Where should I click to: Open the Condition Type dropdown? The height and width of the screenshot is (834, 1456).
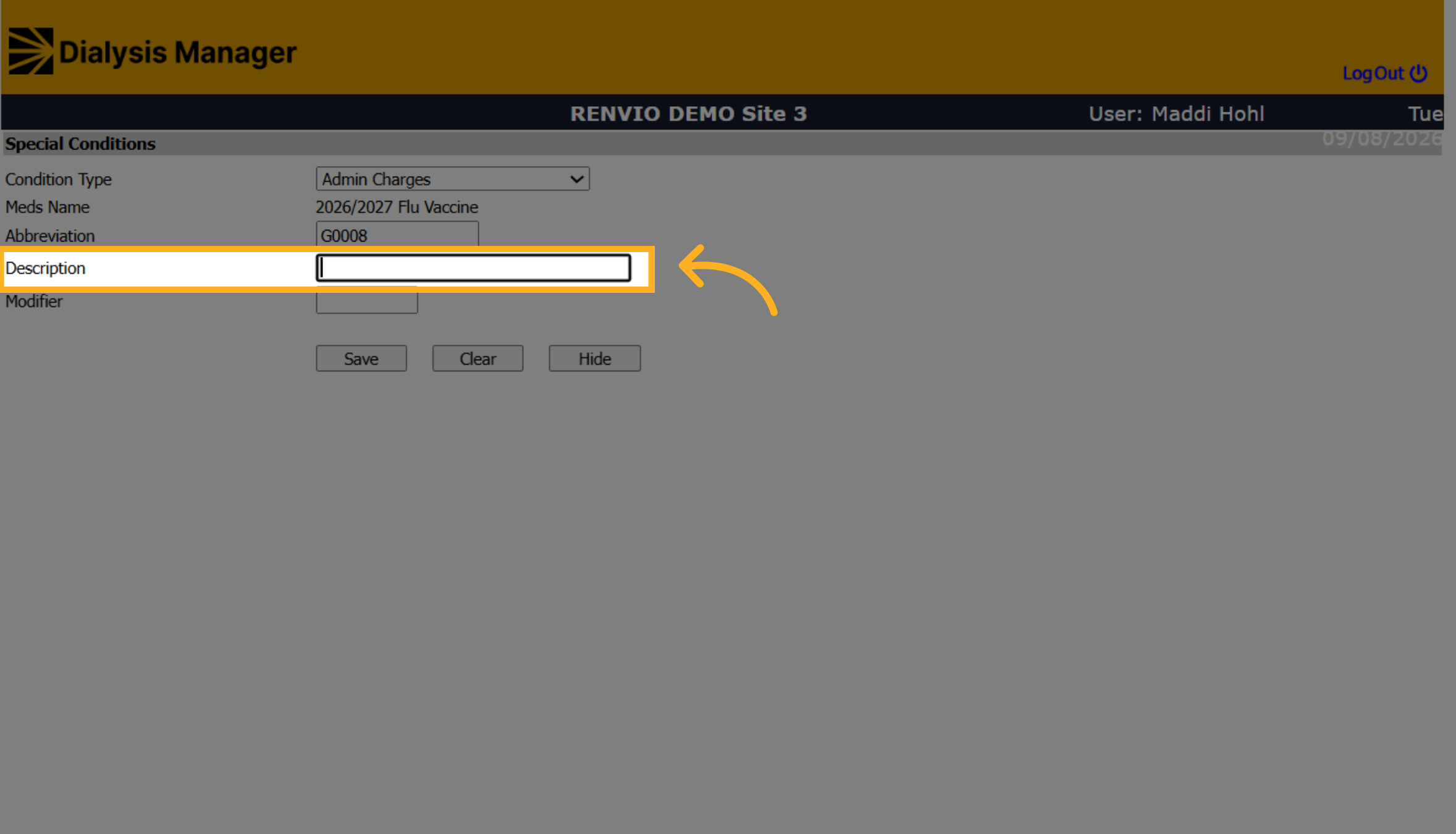(x=453, y=179)
